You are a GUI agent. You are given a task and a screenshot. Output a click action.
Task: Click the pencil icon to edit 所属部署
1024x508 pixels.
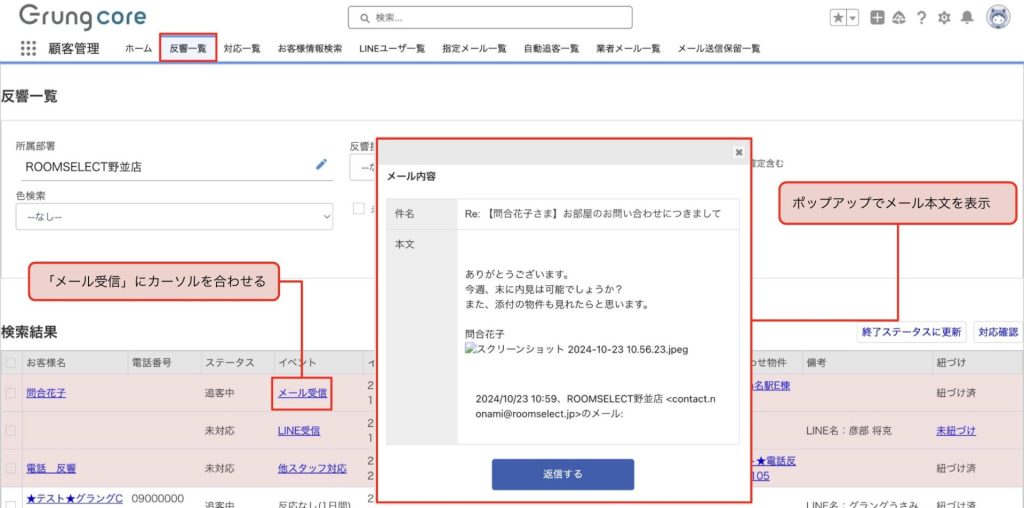pyautogui.click(x=322, y=165)
